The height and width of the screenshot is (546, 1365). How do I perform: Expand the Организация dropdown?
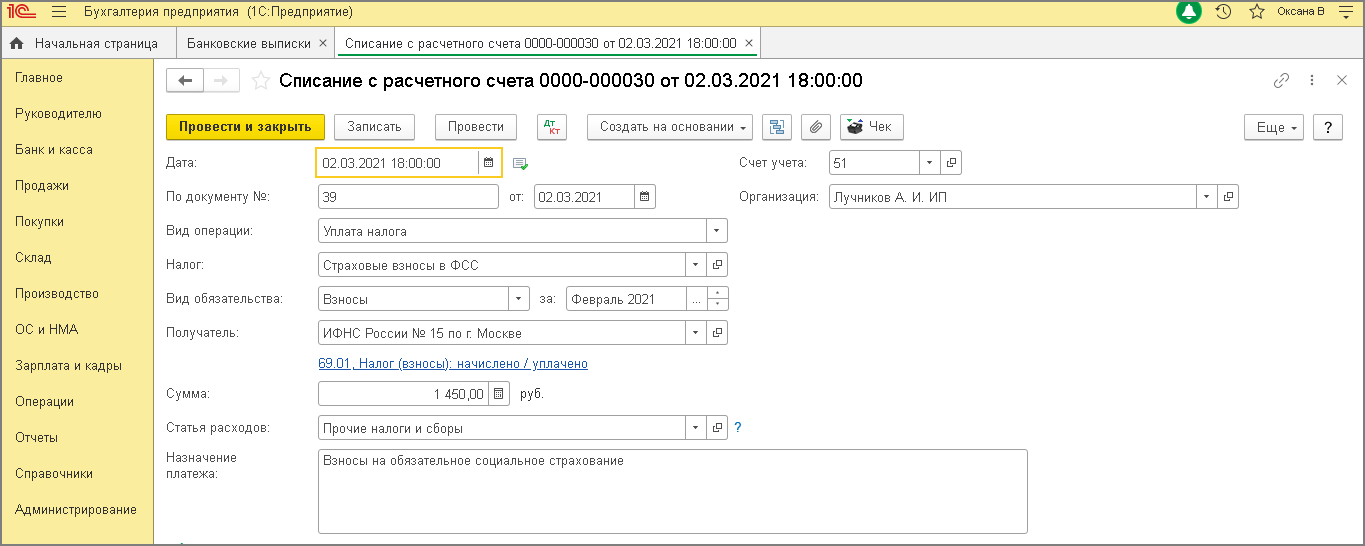coord(1208,197)
